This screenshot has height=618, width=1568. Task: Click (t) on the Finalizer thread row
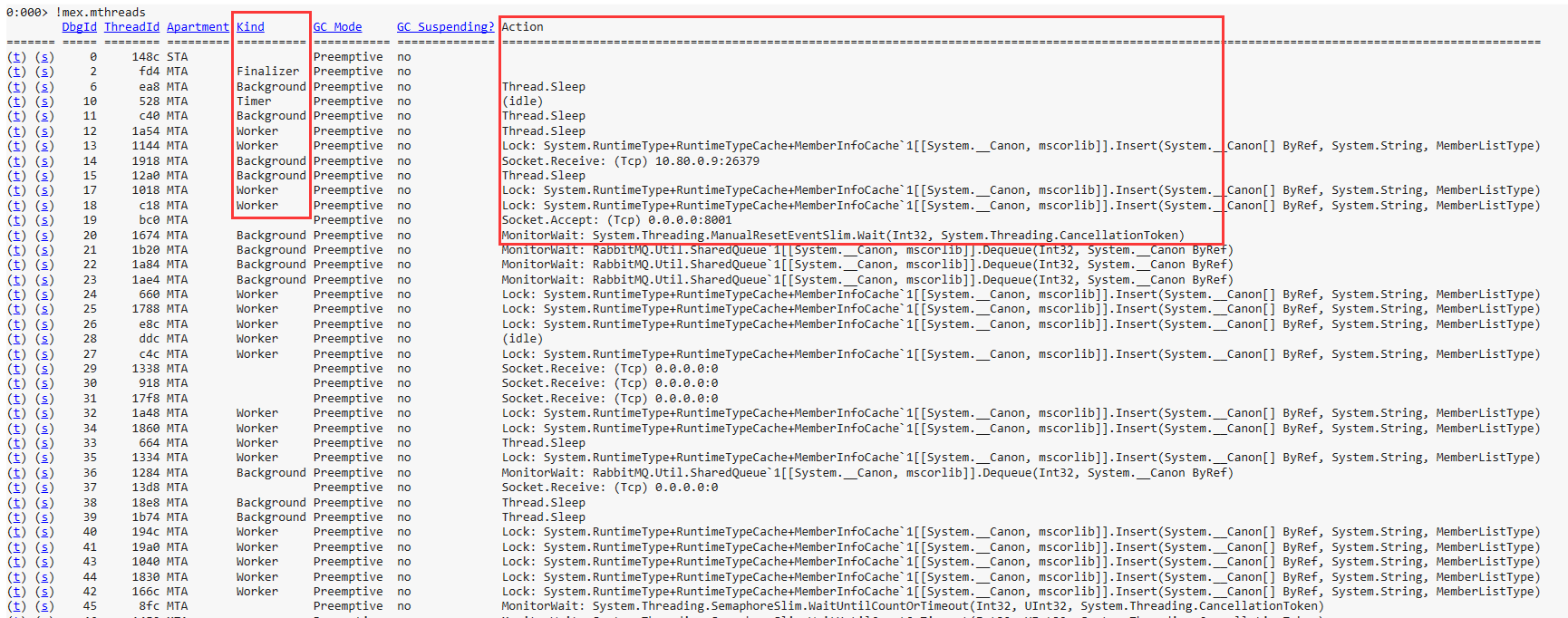16,72
